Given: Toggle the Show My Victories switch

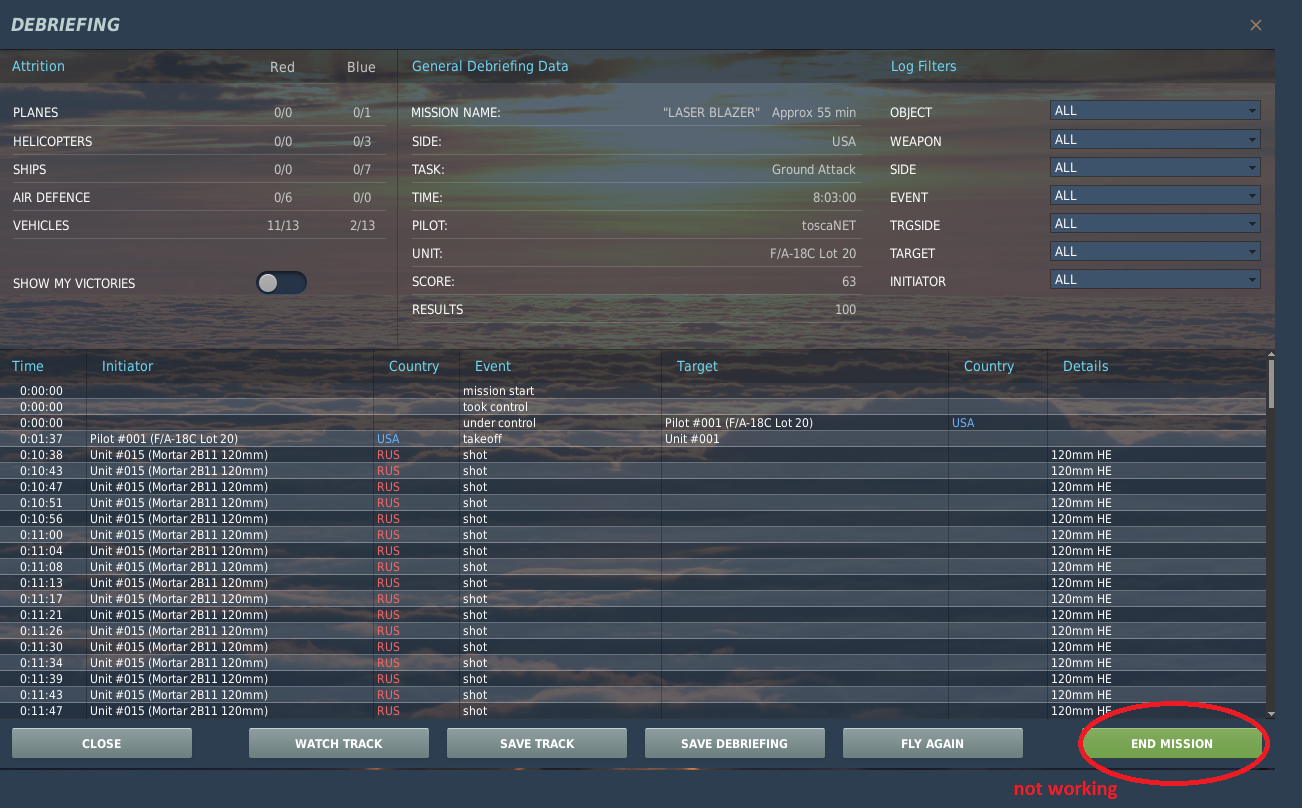Looking at the screenshot, I should click(x=281, y=283).
